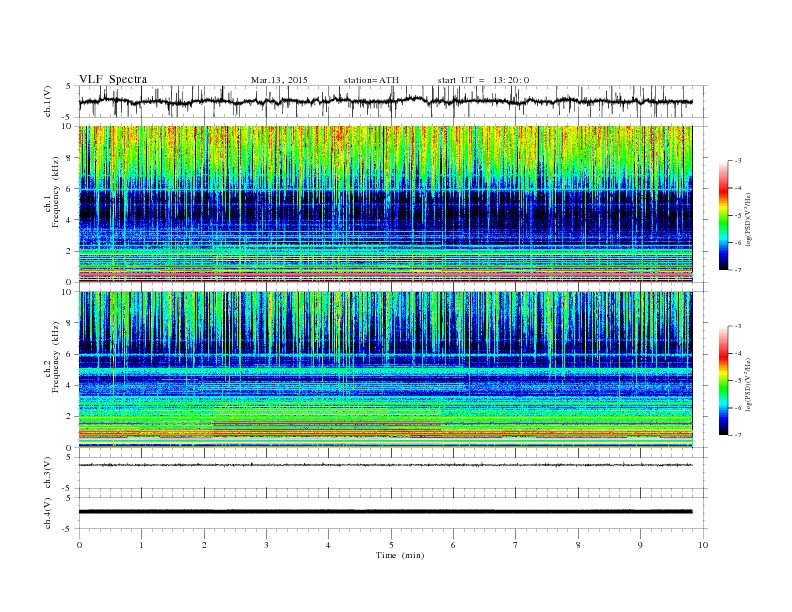Viewport: 792px width, 612px height.
Task: Click the 'Time (min)' x-axis label
Action: tap(400, 555)
